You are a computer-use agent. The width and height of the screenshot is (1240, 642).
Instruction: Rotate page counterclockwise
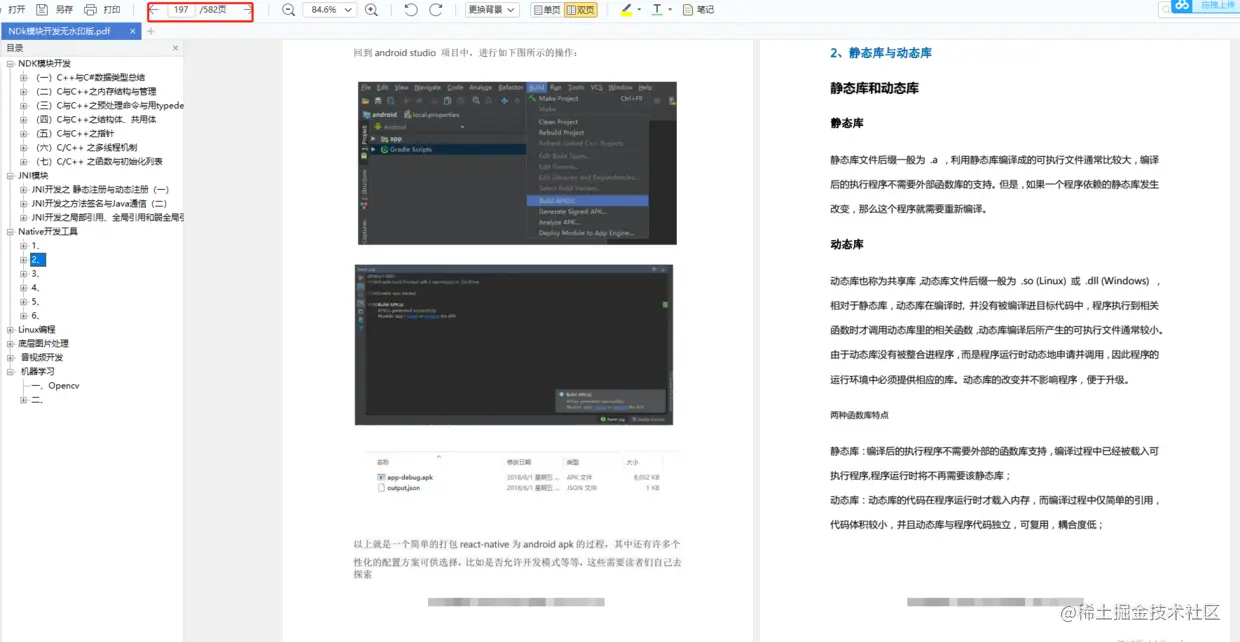tap(411, 9)
